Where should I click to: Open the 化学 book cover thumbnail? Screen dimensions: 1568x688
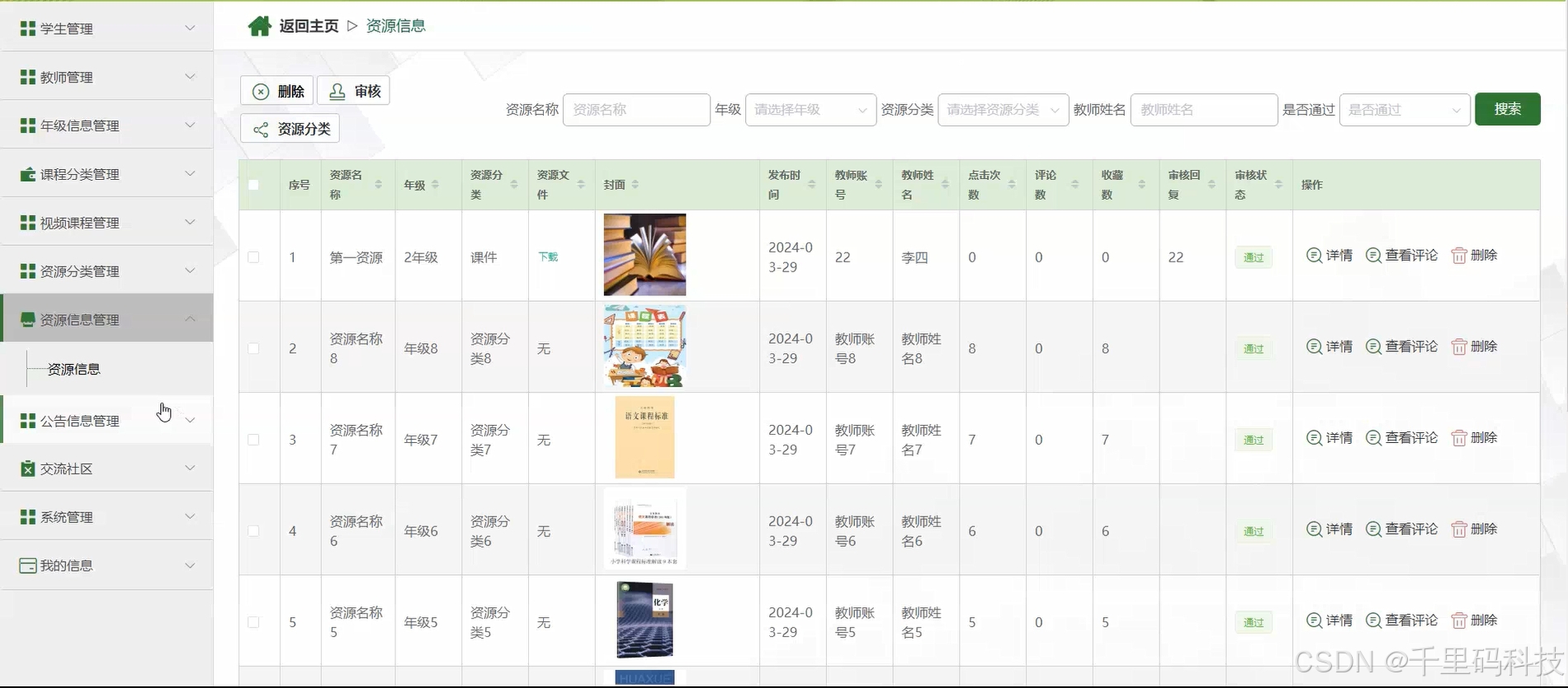[x=645, y=620]
